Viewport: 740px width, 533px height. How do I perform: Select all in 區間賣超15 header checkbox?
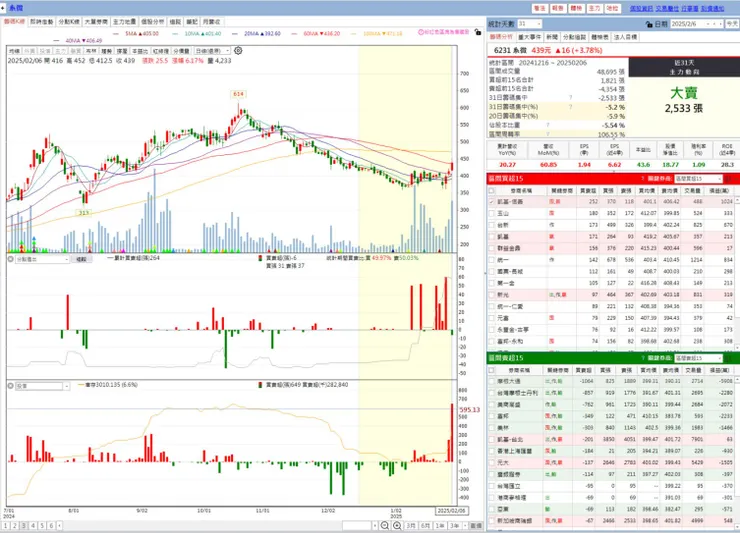point(491,370)
